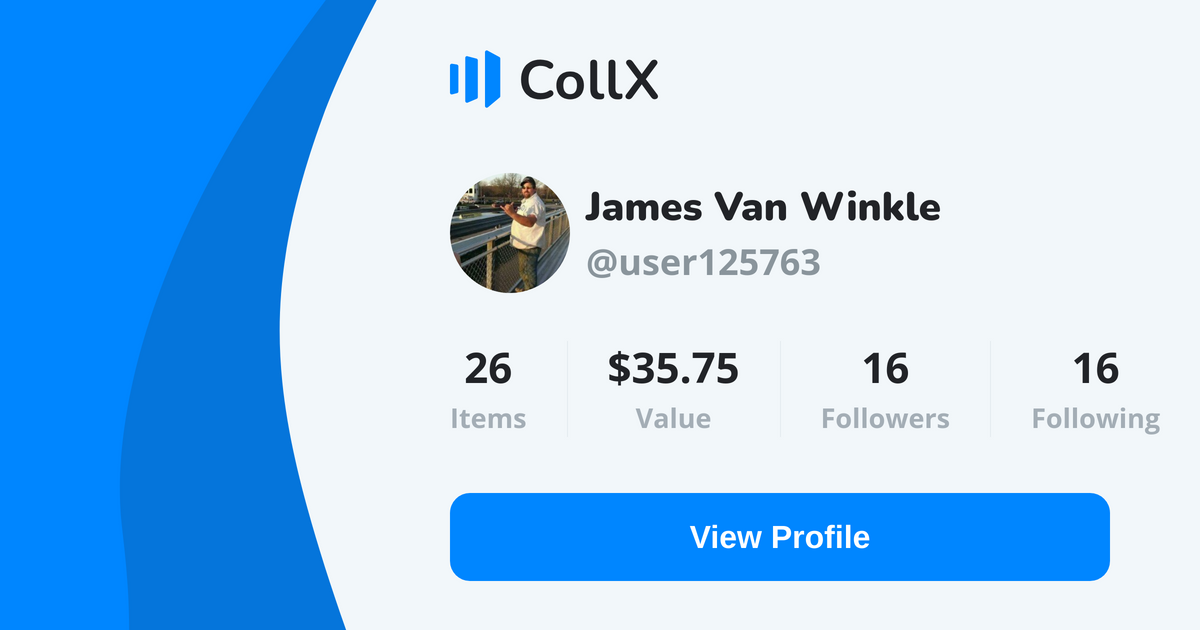The width and height of the screenshot is (1200, 630).
Task: Open the 16 Following count
Action: point(1096,369)
